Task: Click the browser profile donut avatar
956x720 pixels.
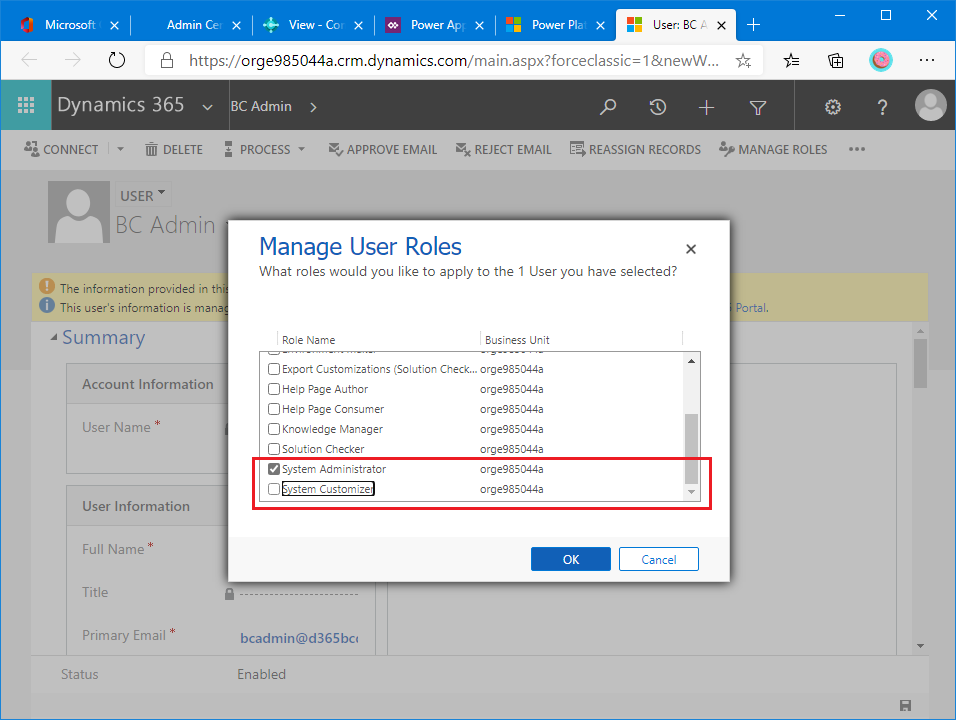Action: coord(880,60)
